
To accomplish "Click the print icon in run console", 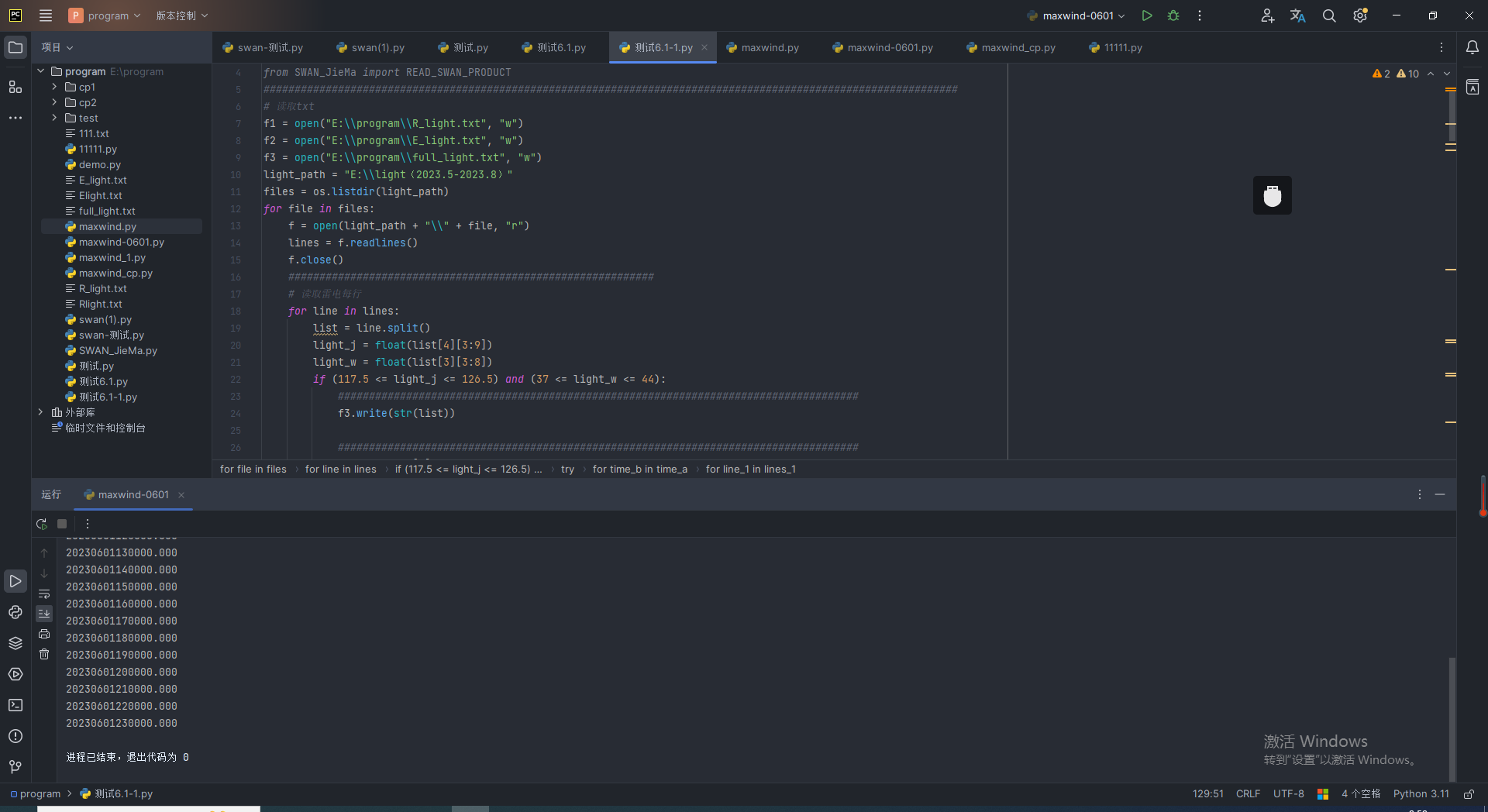I will click(x=44, y=634).
